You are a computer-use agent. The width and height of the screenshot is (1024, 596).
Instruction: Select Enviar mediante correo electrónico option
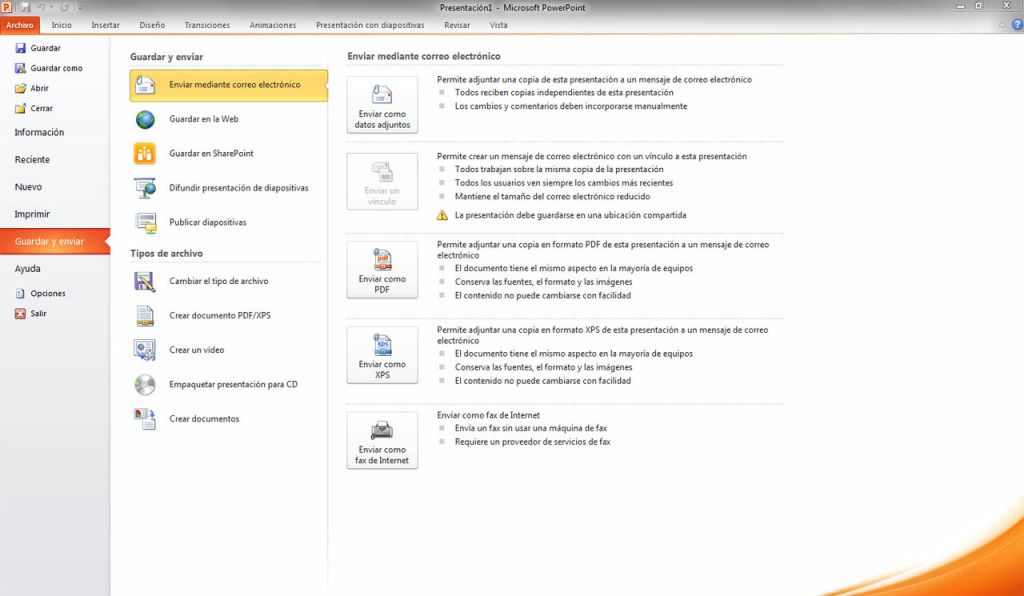pyautogui.click(x=229, y=85)
